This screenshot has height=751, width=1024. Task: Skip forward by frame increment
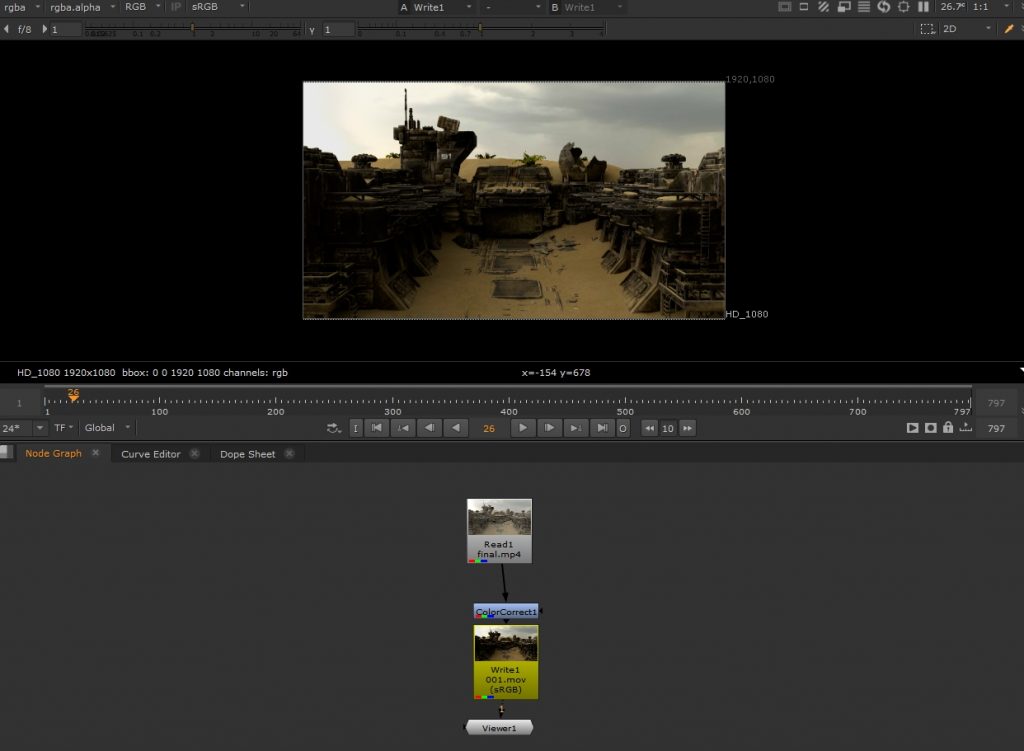[x=688, y=428]
